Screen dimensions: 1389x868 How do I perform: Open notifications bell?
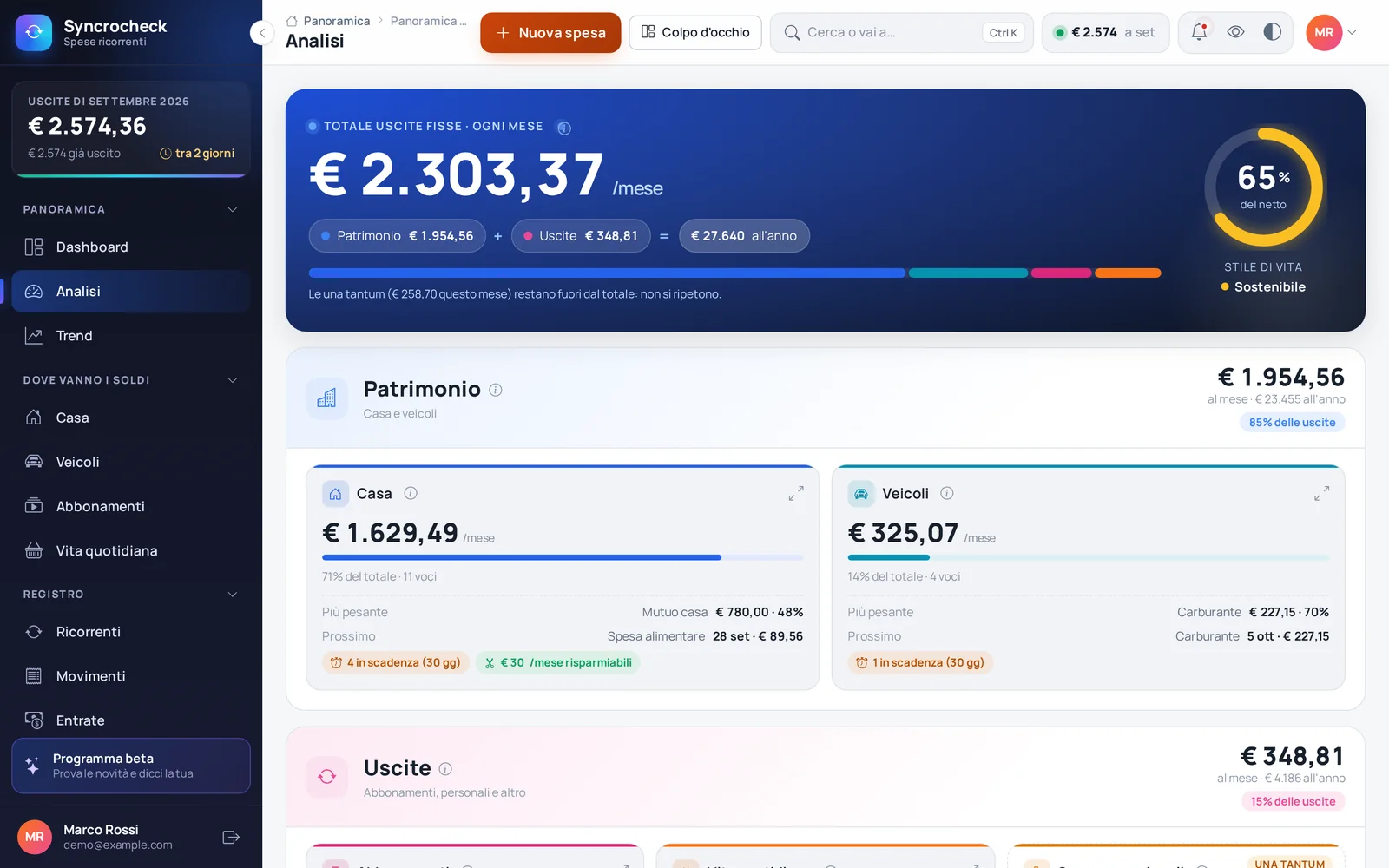tap(1199, 32)
